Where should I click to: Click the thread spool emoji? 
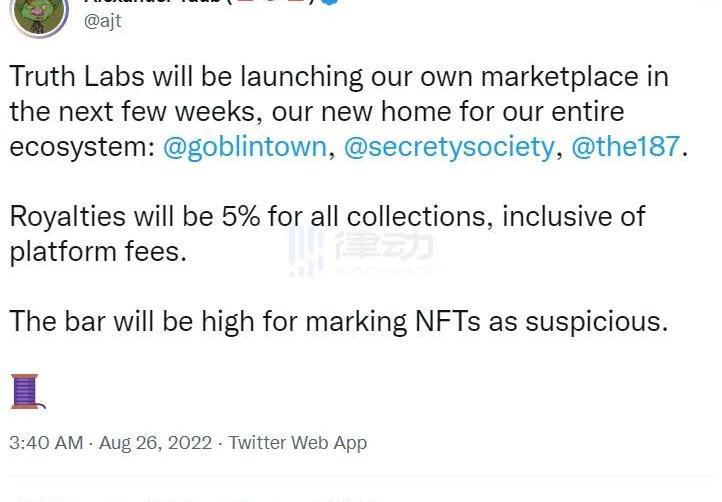[x=25, y=391]
